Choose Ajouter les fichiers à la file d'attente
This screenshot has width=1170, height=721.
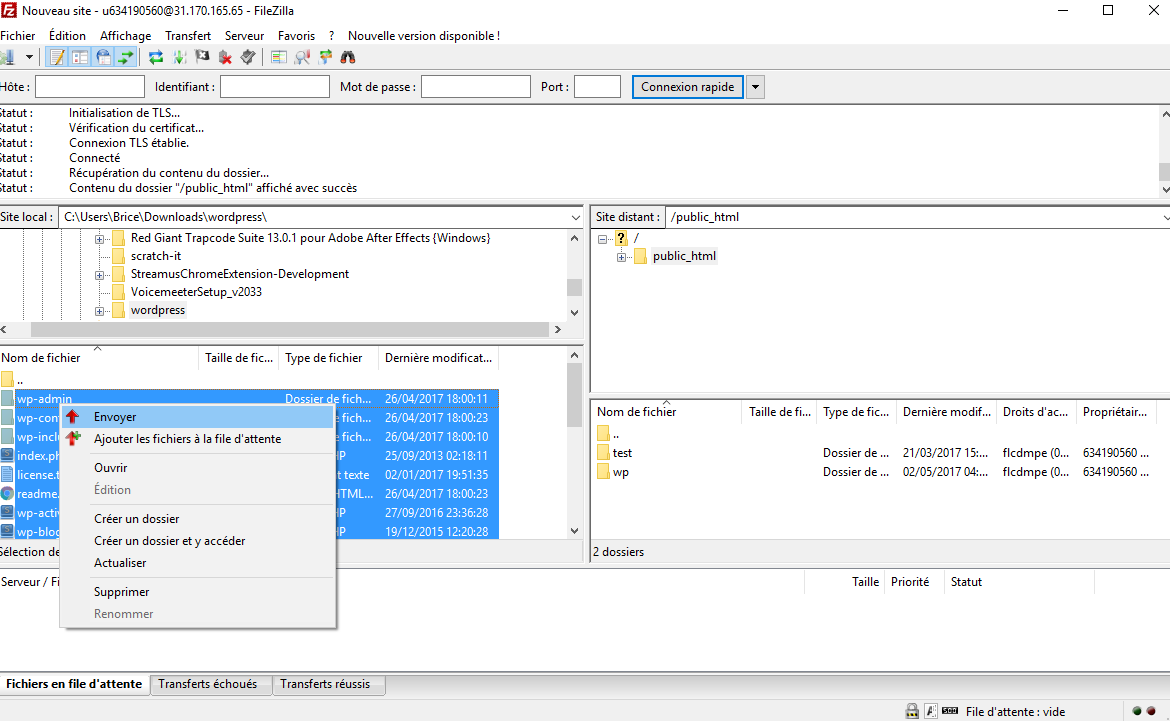tap(198, 439)
